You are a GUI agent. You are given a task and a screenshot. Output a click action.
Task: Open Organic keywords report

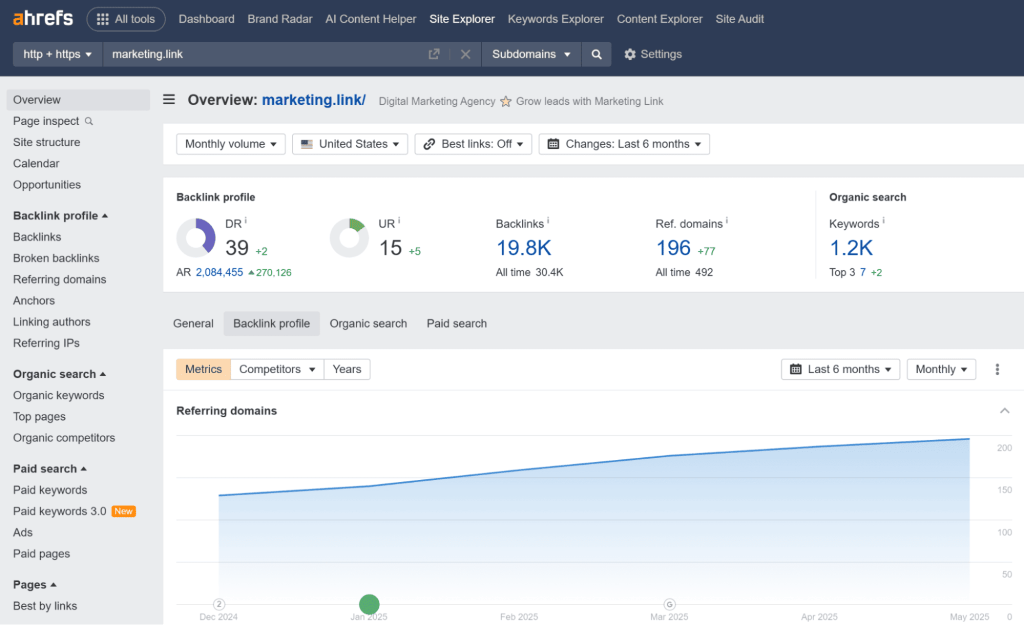[59, 395]
